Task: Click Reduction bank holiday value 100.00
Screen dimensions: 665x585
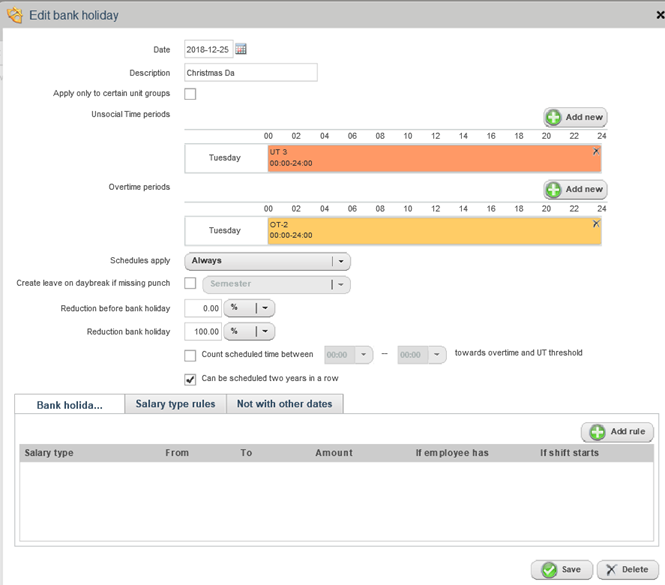Action: pyautogui.click(x=203, y=332)
